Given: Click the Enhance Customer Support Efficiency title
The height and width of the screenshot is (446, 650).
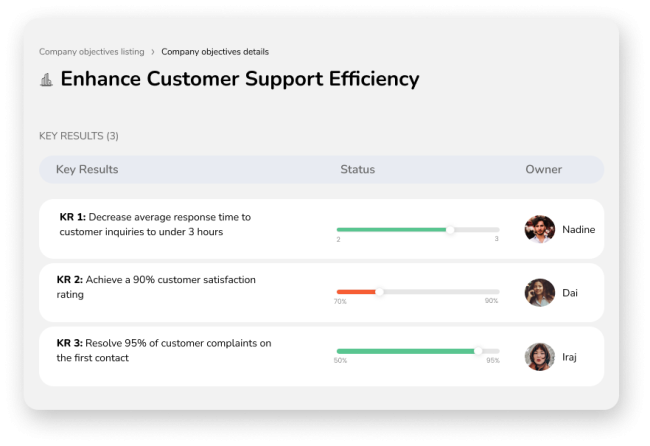Looking at the screenshot, I should click(x=240, y=79).
